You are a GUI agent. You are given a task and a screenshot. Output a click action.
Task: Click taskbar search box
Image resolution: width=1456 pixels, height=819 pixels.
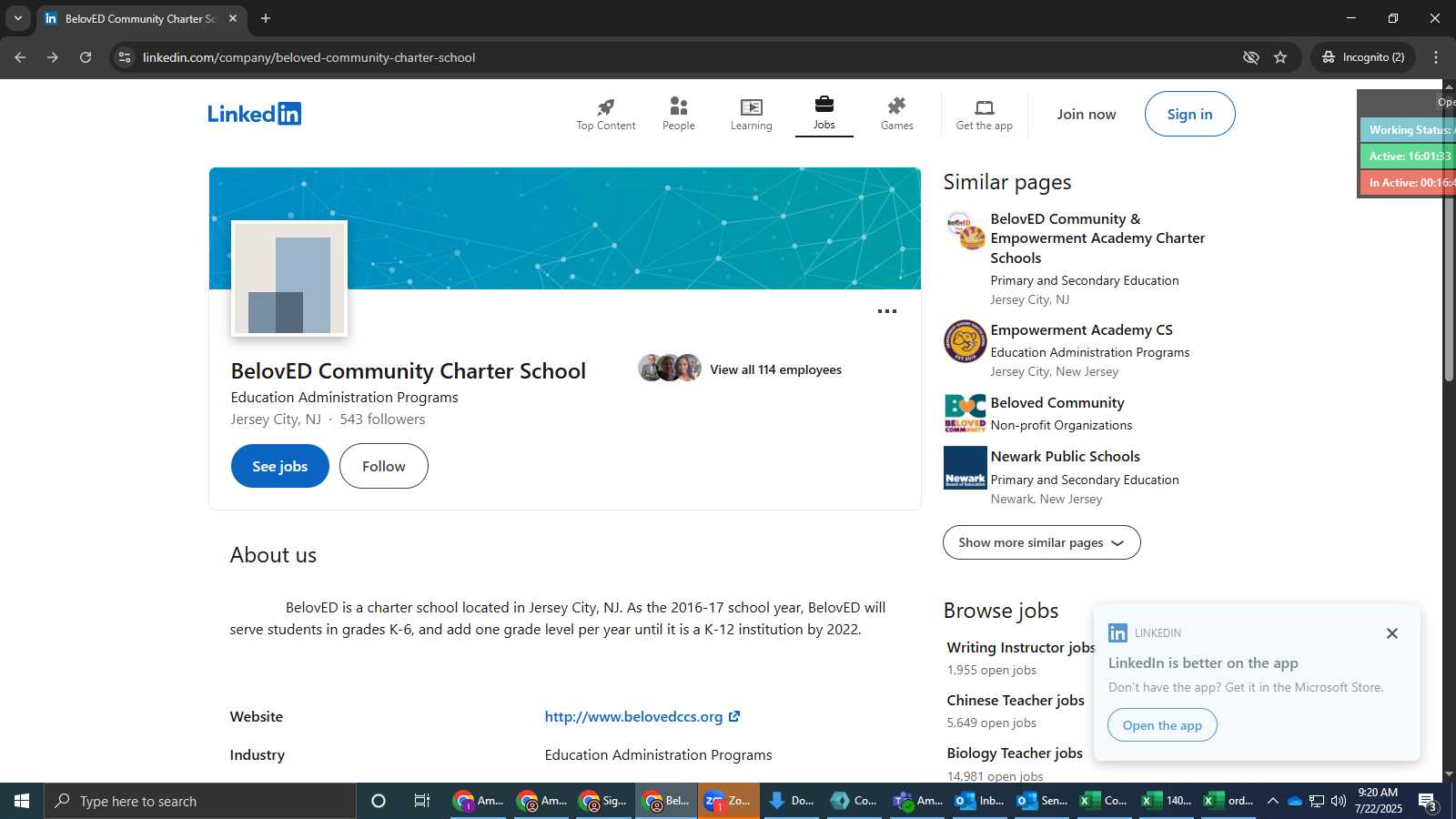200,801
